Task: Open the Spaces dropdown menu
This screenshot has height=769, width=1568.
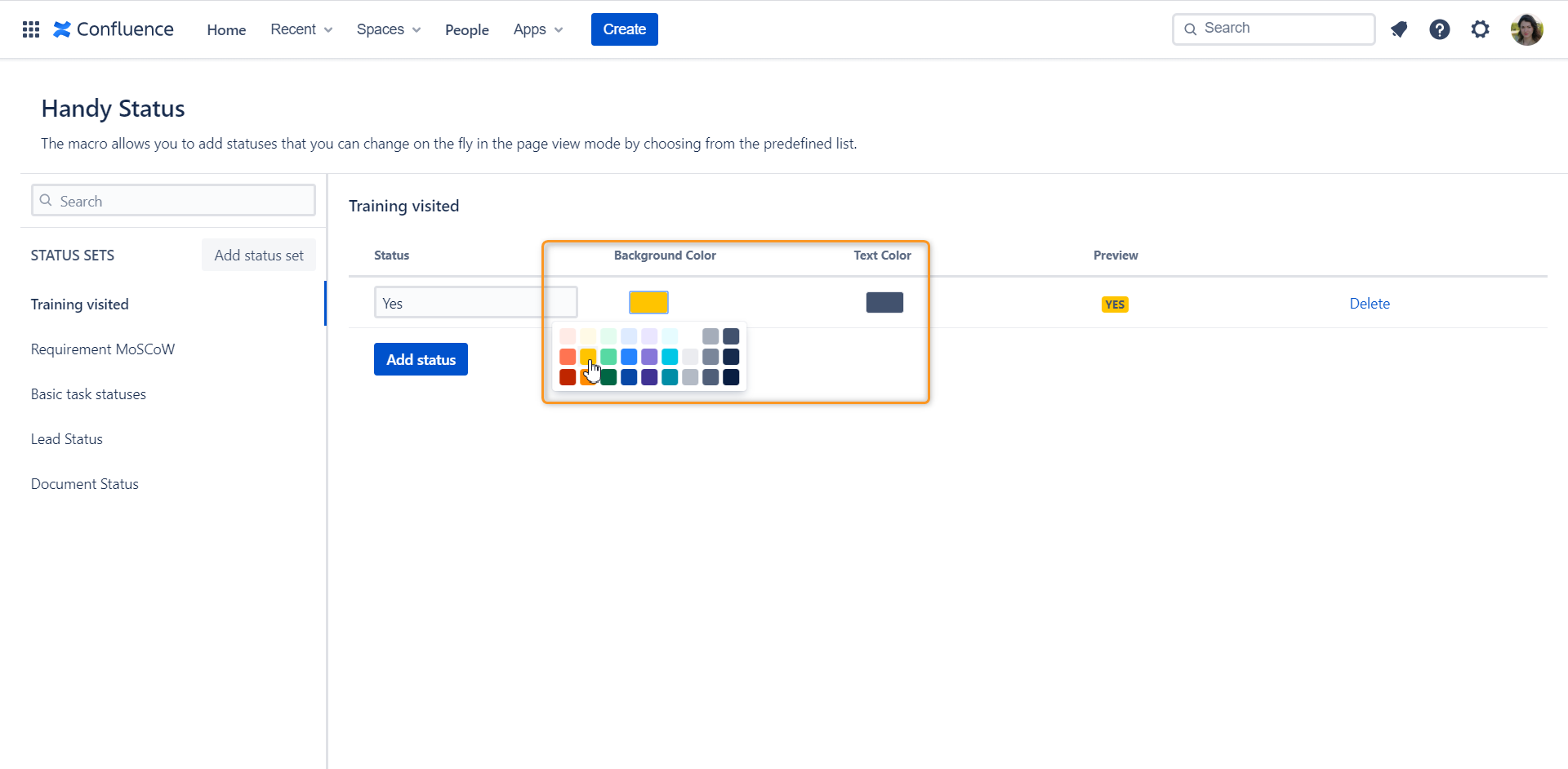Action: (x=388, y=29)
